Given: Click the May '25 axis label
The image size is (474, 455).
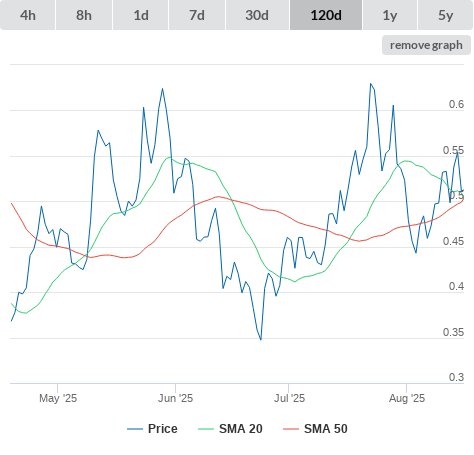Looking at the screenshot, I should pyautogui.click(x=58, y=398).
